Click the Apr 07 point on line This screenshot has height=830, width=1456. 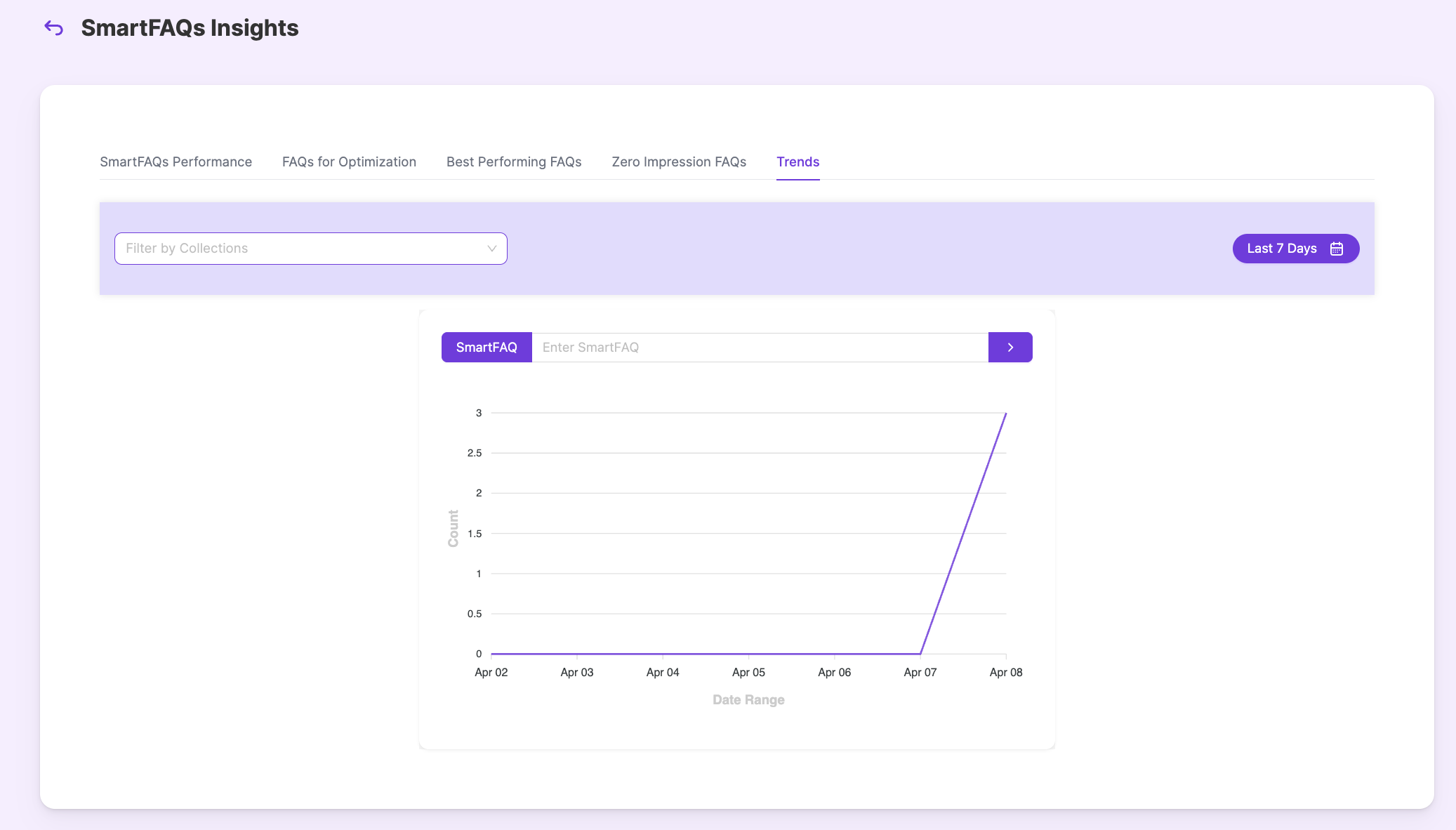pyautogui.click(x=920, y=654)
